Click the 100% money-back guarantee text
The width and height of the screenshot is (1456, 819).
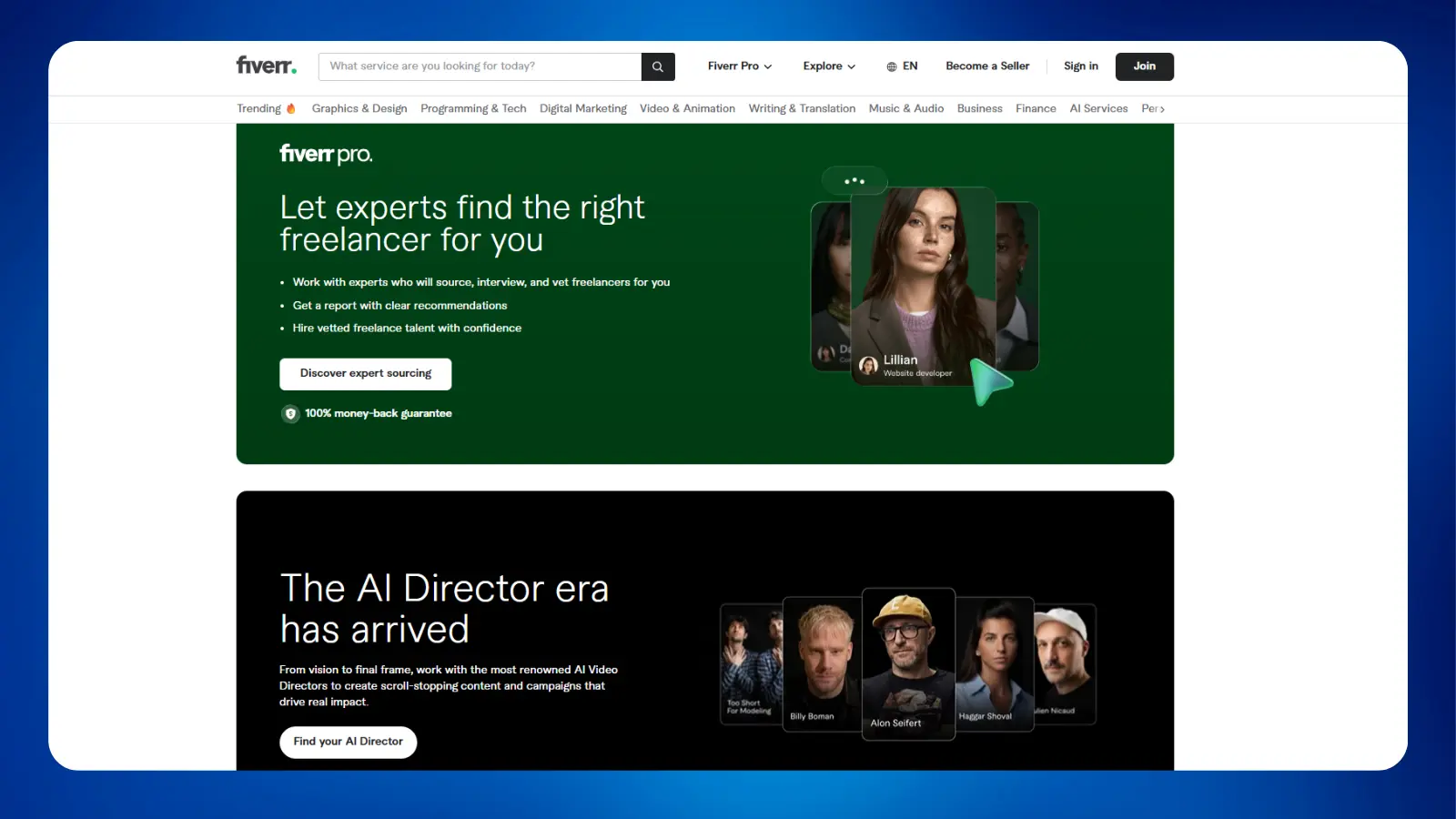[x=379, y=414]
